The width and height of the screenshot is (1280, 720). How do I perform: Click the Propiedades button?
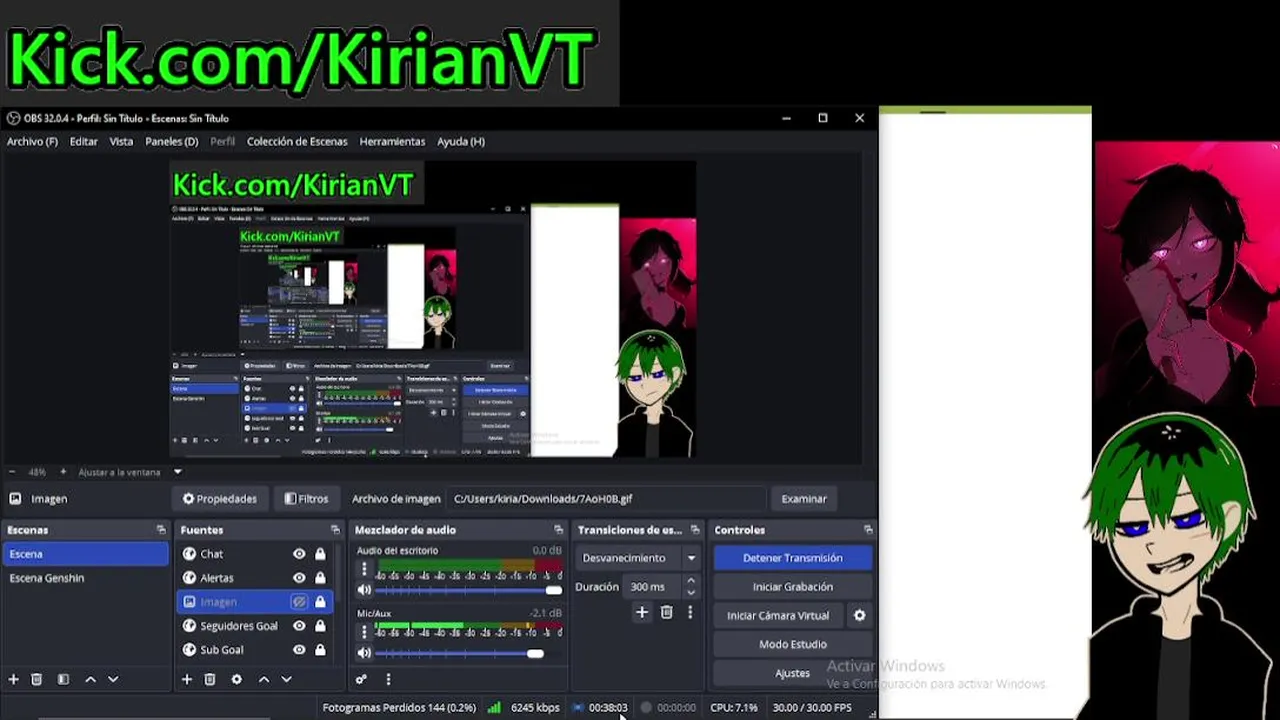tap(220, 498)
